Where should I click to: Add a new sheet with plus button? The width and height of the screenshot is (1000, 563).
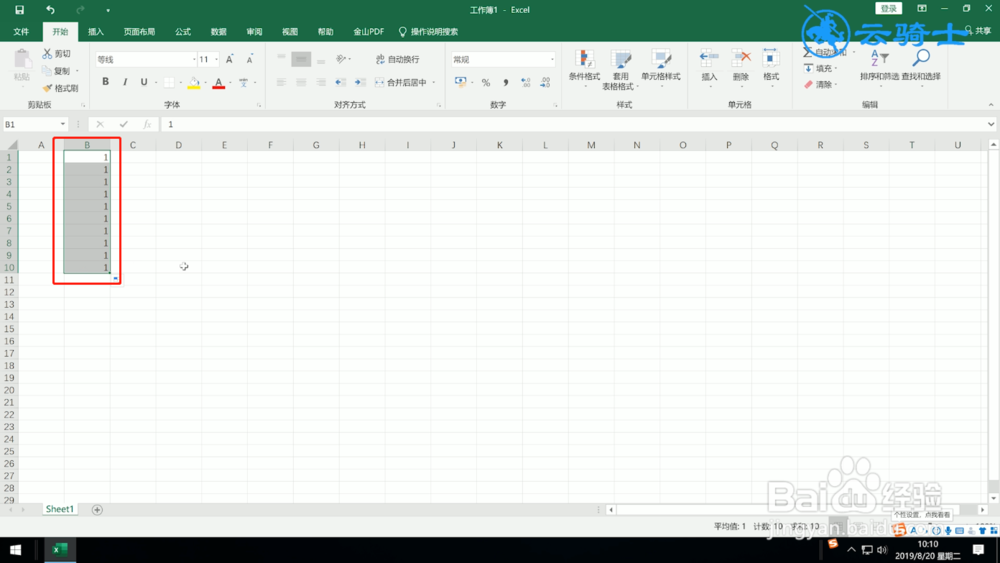tap(97, 509)
